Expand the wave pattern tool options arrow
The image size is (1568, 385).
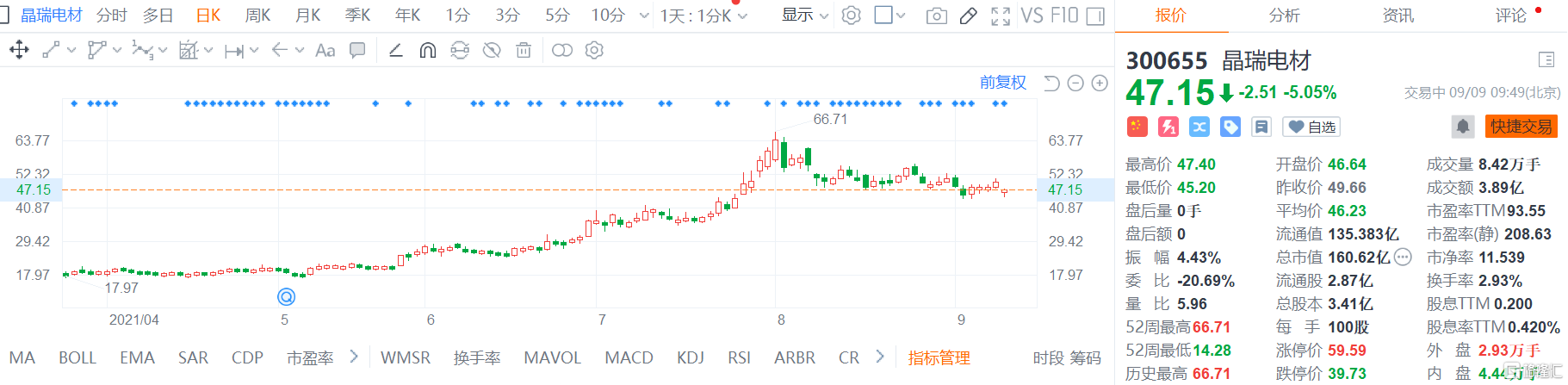(x=163, y=51)
